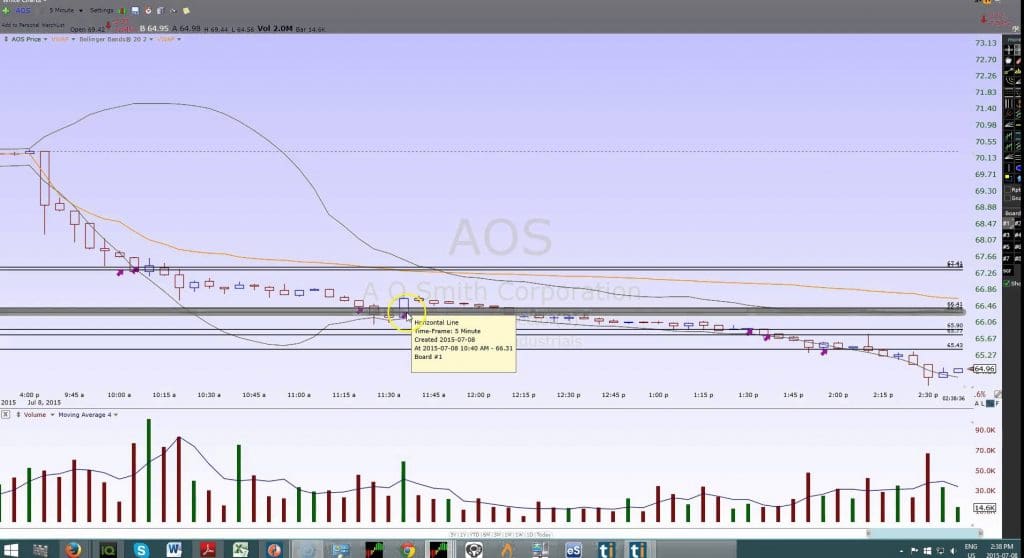Open Google Chrome from the taskbar
Image resolution: width=1024 pixels, height=558 pixels.
tap(408, 550)
